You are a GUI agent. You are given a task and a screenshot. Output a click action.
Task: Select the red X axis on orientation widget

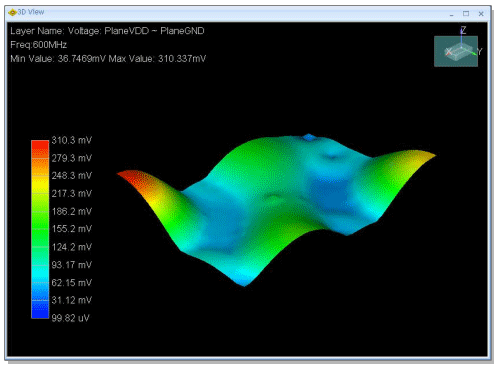click(x=448, y=52)
